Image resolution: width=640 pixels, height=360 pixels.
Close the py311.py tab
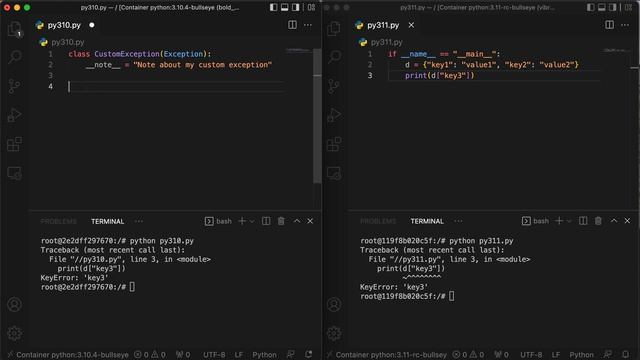coord(411,25)
